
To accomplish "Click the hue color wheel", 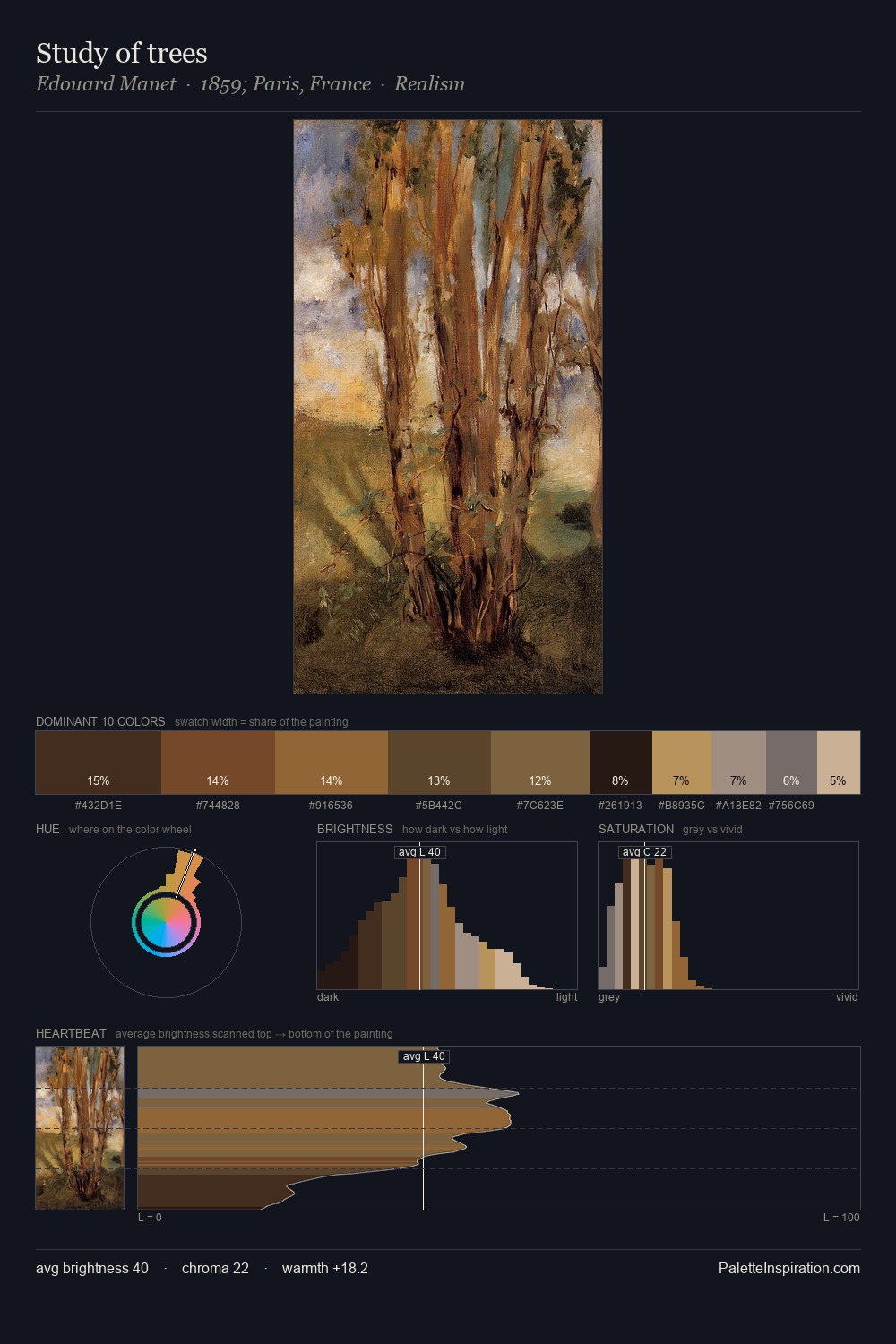I will point(166,922).
